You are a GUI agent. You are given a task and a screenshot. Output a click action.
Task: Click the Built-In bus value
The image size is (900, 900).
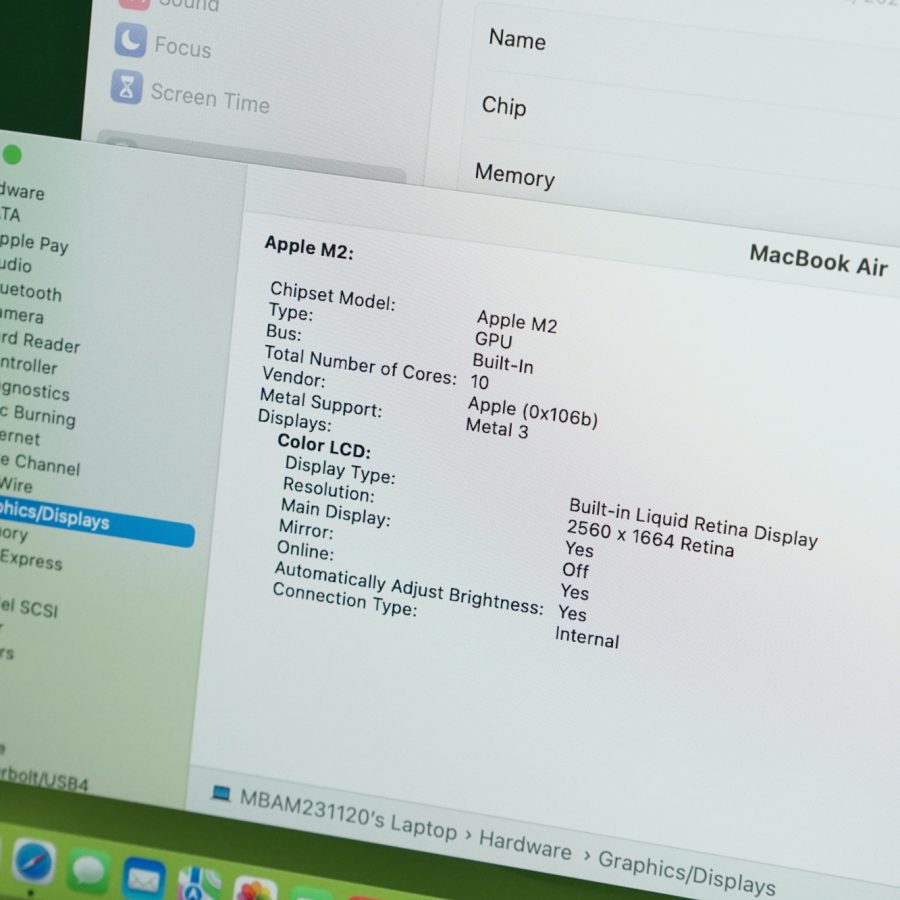(503, 363)
